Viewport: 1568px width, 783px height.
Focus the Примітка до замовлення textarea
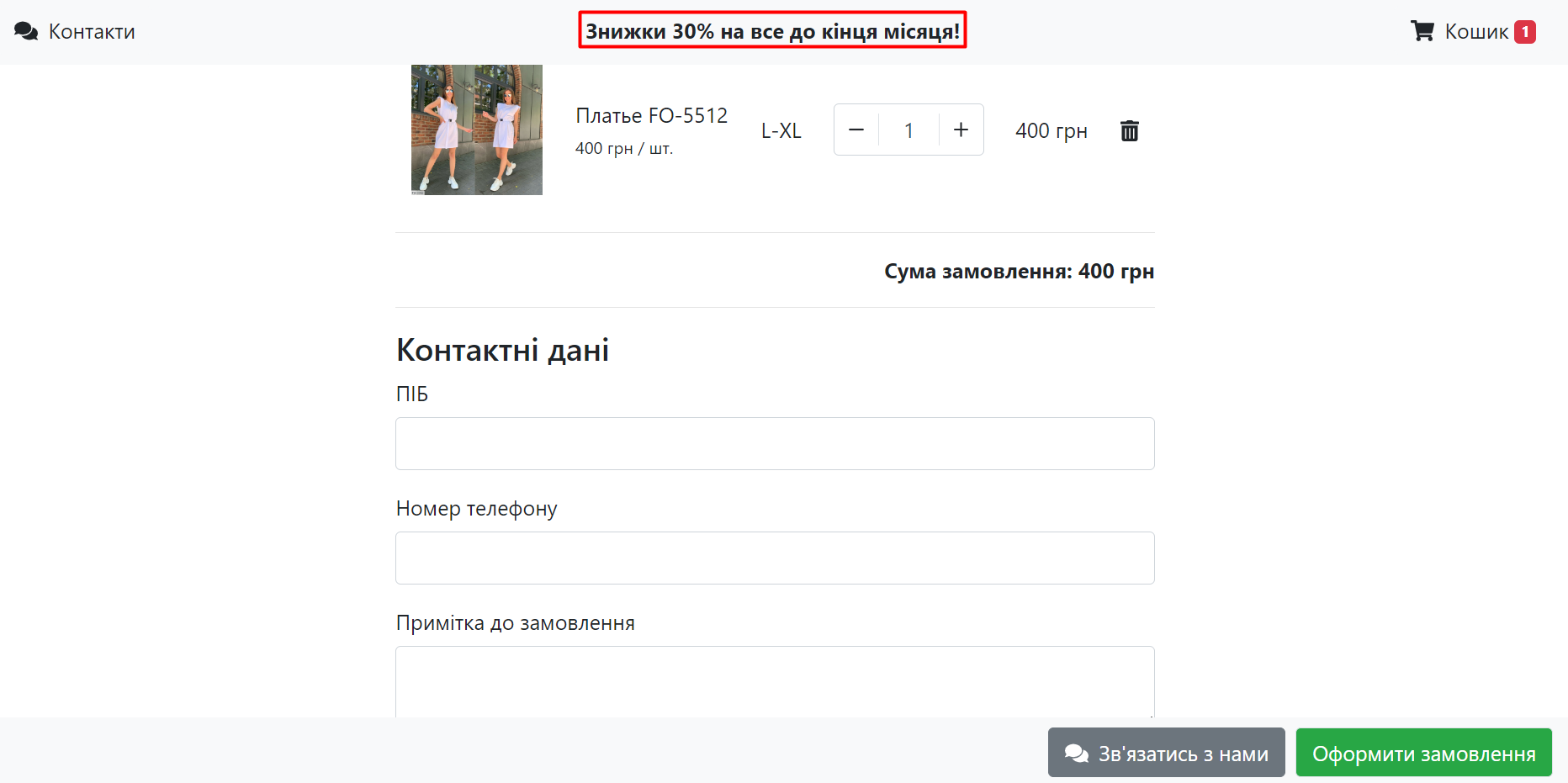point(775,681)
